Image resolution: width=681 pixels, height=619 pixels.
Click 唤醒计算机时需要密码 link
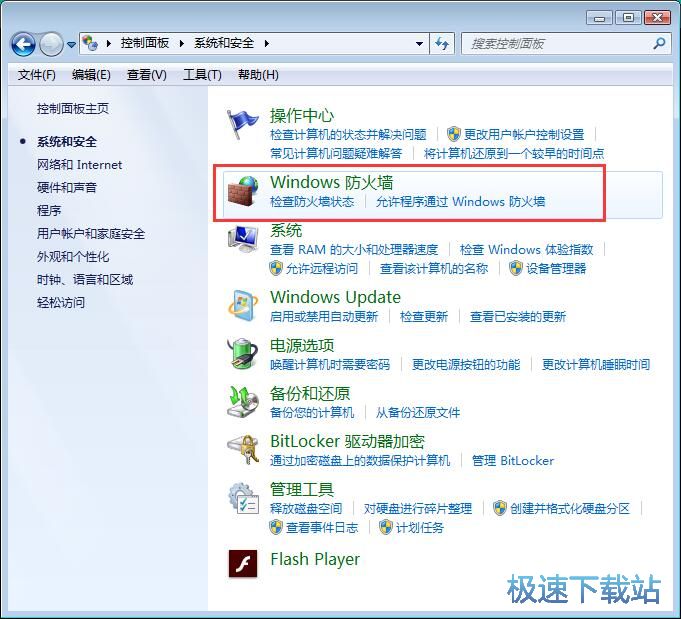click(330, 364)
